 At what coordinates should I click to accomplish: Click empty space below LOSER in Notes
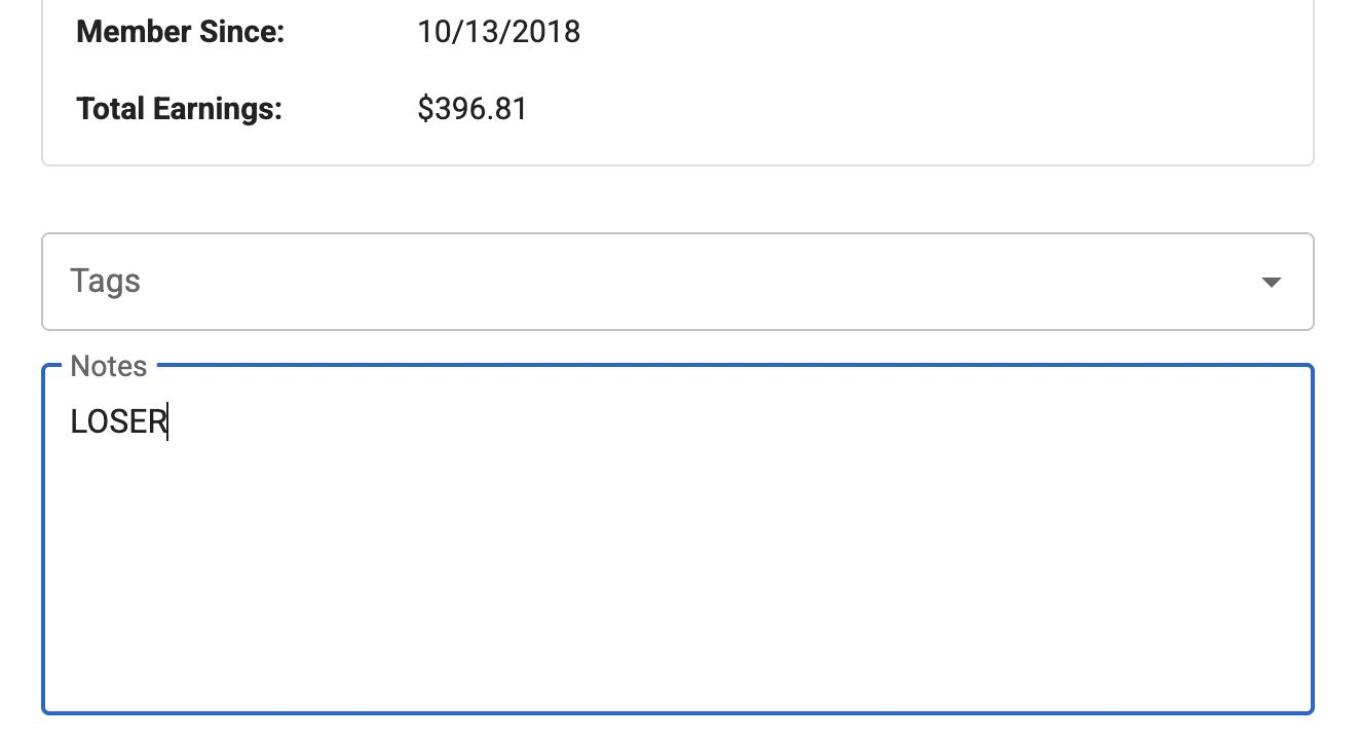[677, 580]
